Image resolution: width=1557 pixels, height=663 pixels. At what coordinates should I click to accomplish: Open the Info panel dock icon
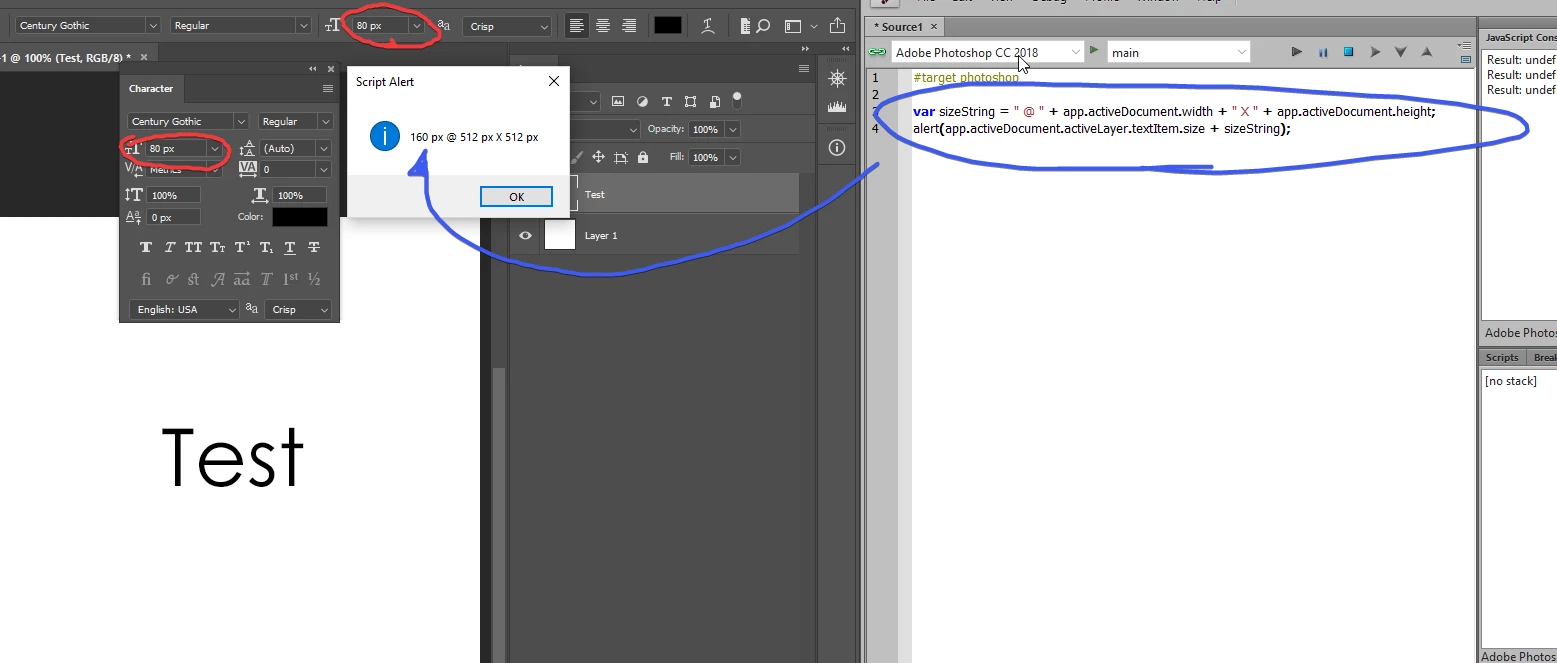[x=837, y=147]
